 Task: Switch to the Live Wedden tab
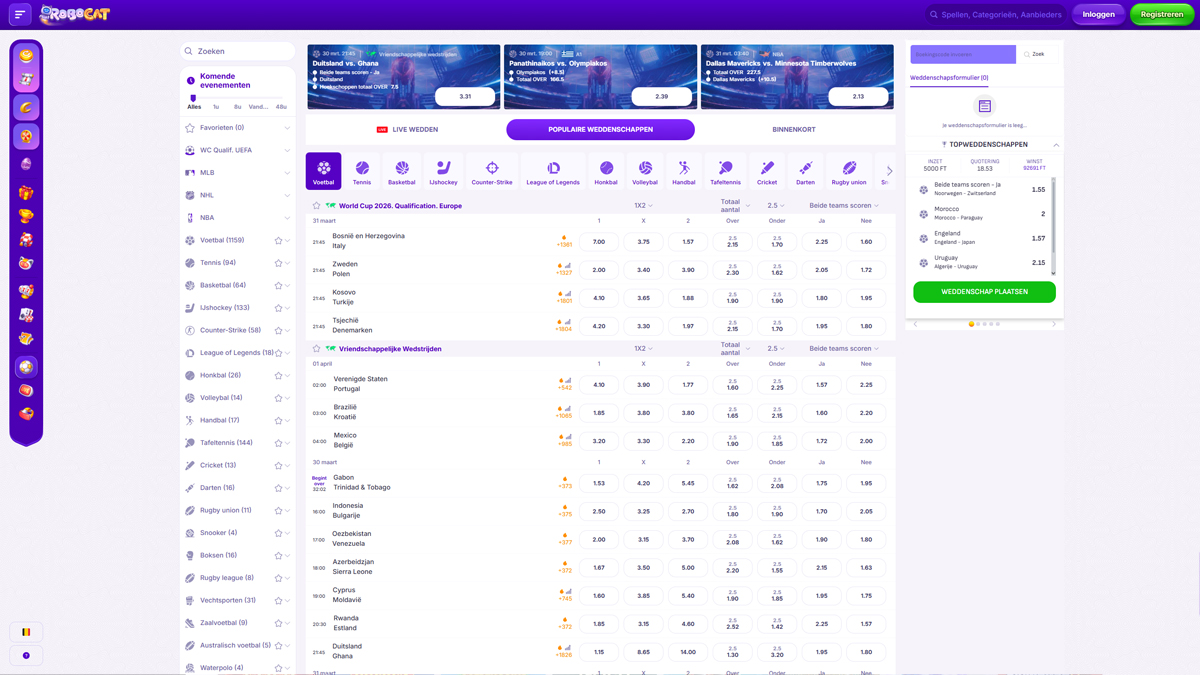click(407, 130)
